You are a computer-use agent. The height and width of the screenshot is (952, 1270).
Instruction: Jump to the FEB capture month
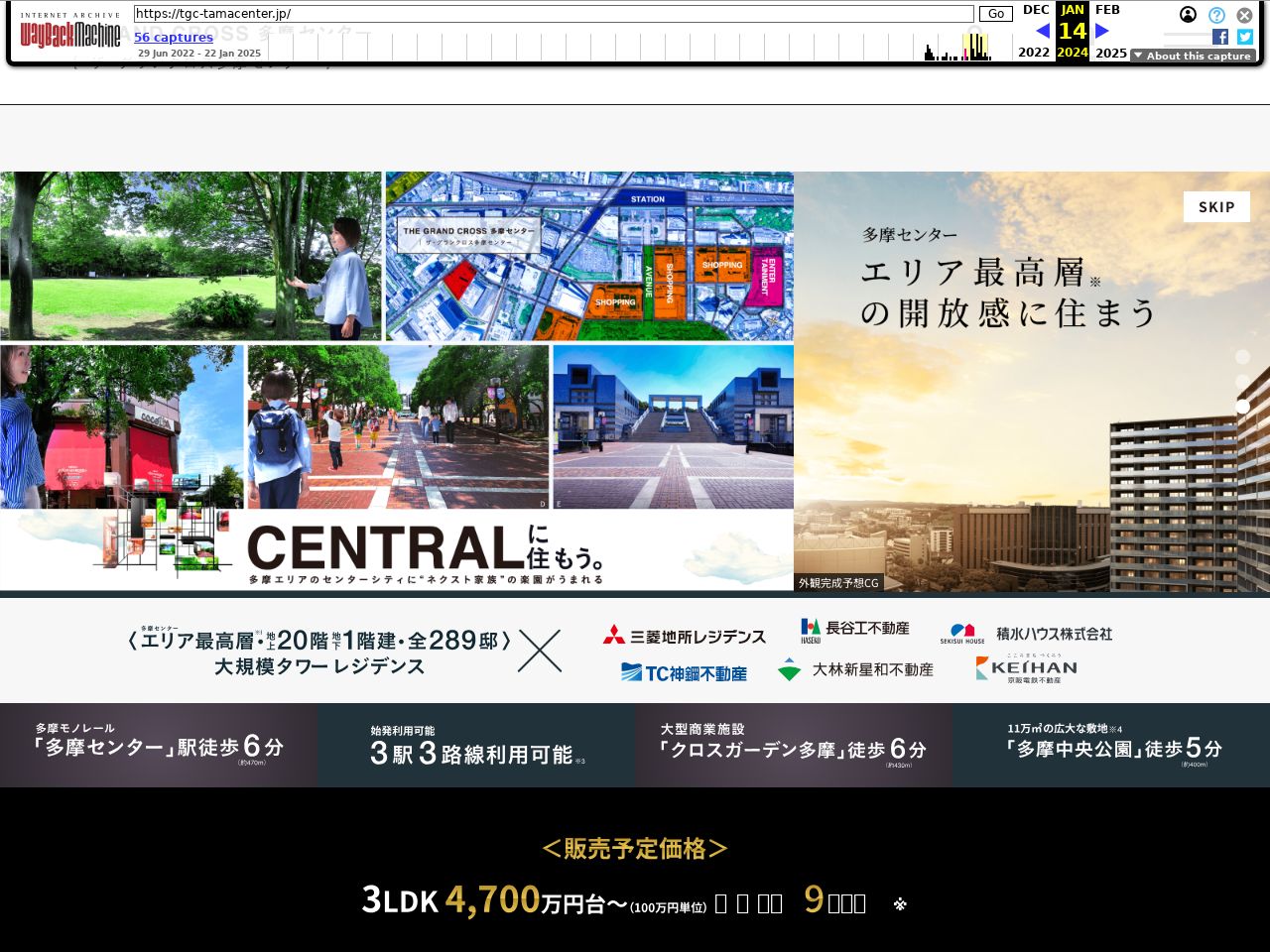pos(1107,10)
